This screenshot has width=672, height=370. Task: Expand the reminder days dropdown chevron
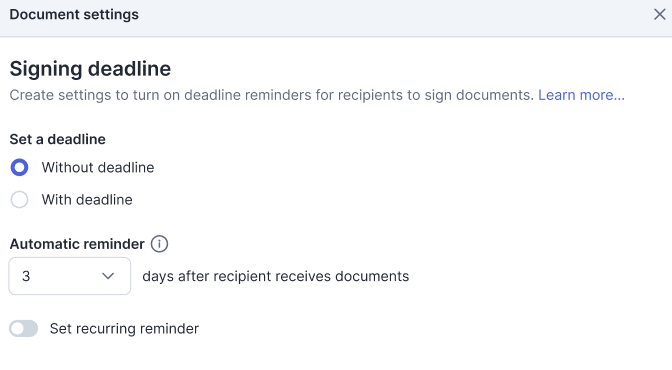click(x=108, y=276)
